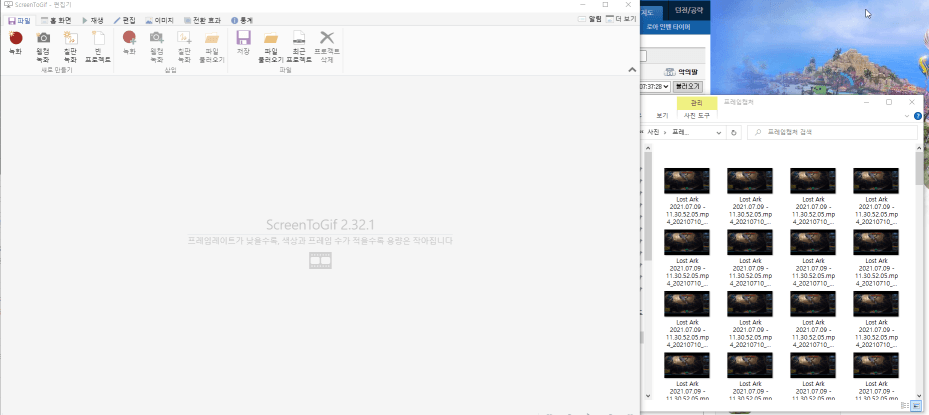Open the 전환 효과 tab

tap(200, 20)
